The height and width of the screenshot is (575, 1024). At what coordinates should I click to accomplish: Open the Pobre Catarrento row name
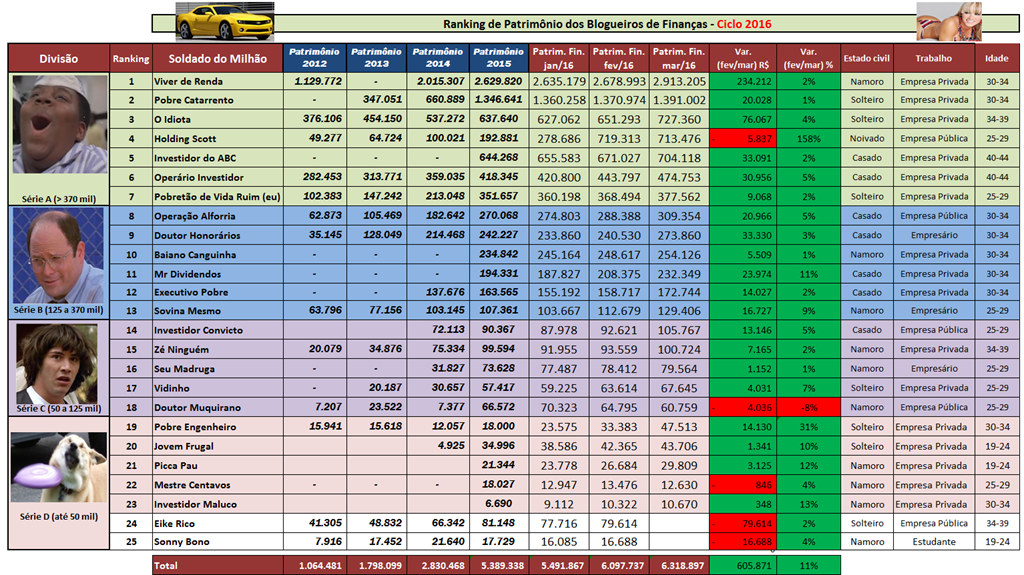193,100
